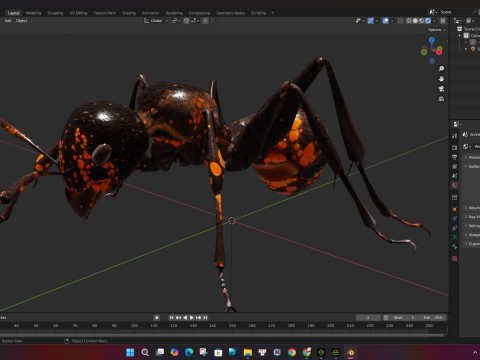Open the orange Object properties tab

pos(455,209)
